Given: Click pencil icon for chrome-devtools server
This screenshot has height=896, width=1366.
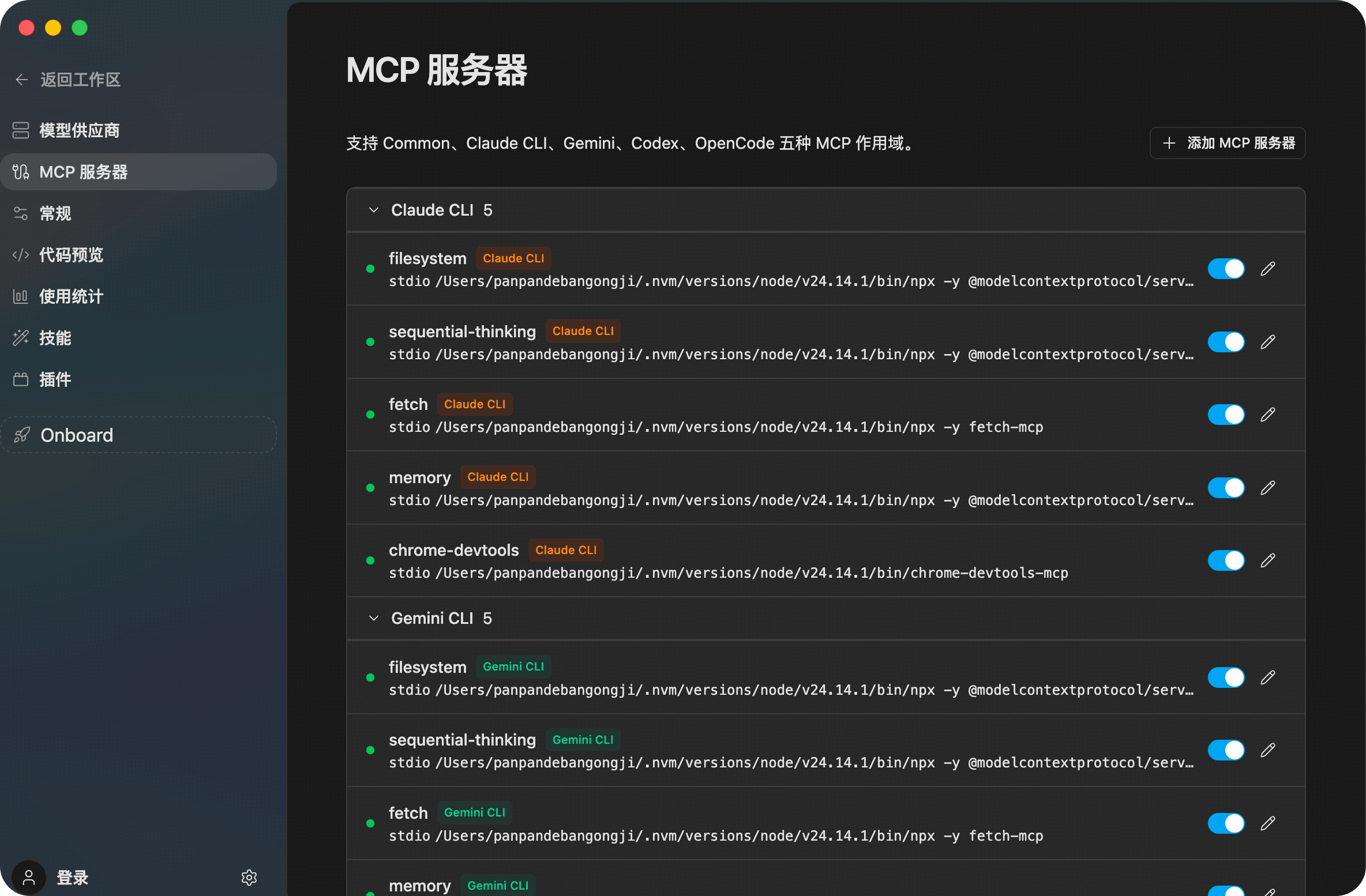Looking at the screenshot, I should click(1267, 560).
